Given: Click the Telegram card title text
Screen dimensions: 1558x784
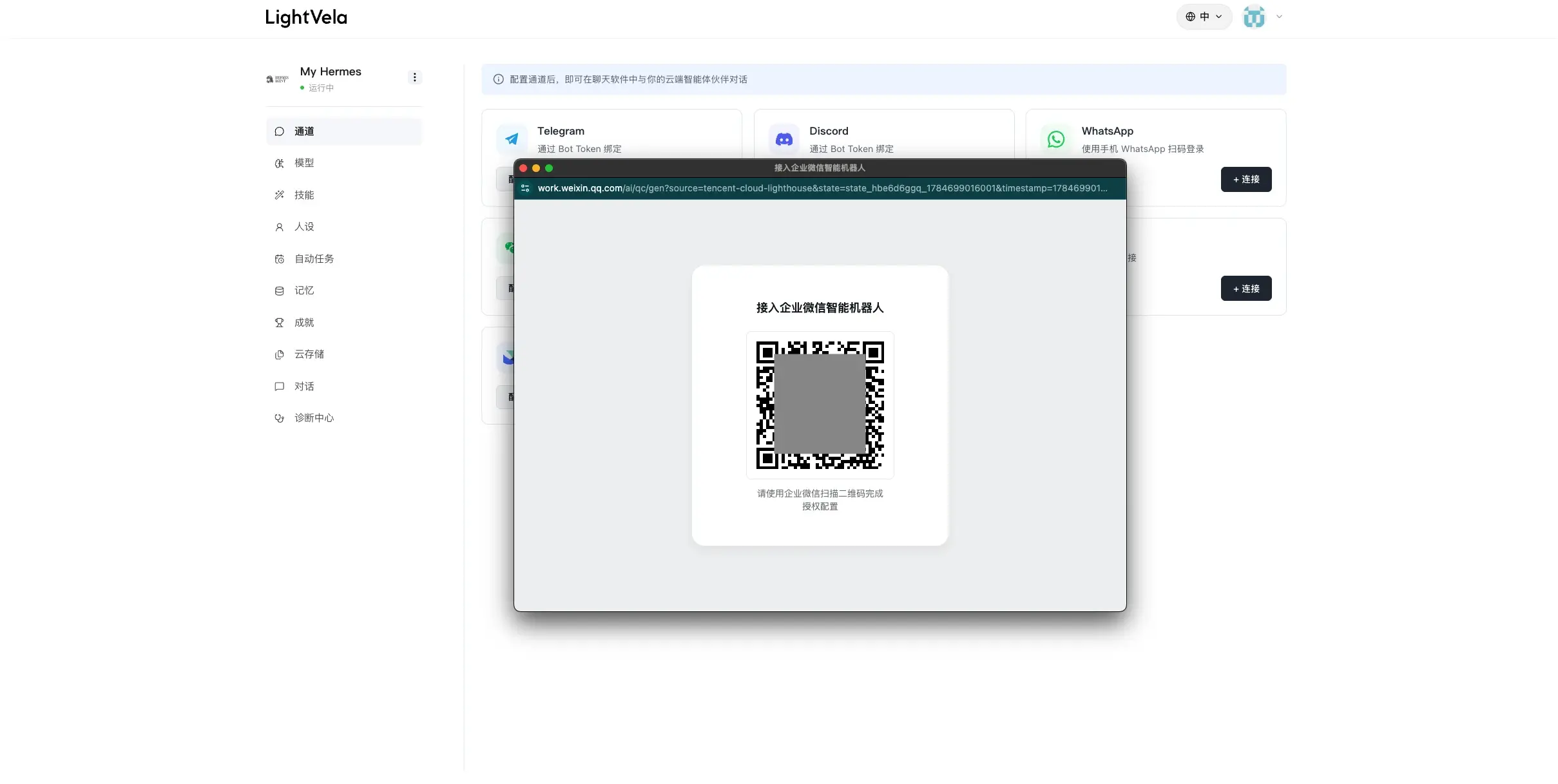Looking at the screenshot, I should [561, 131].
